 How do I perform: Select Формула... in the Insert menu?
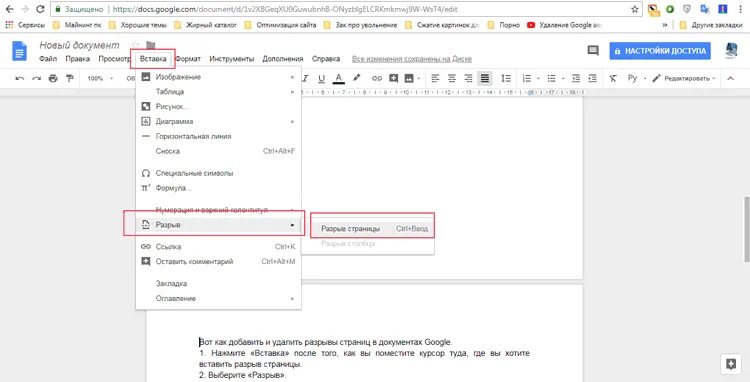pos(219,188)
